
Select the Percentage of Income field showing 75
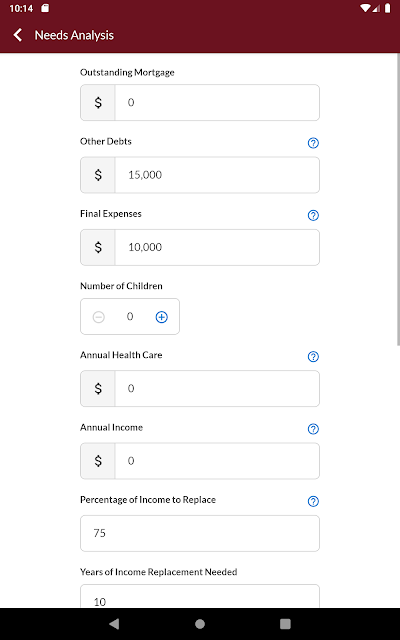click(x=200, y=533)
